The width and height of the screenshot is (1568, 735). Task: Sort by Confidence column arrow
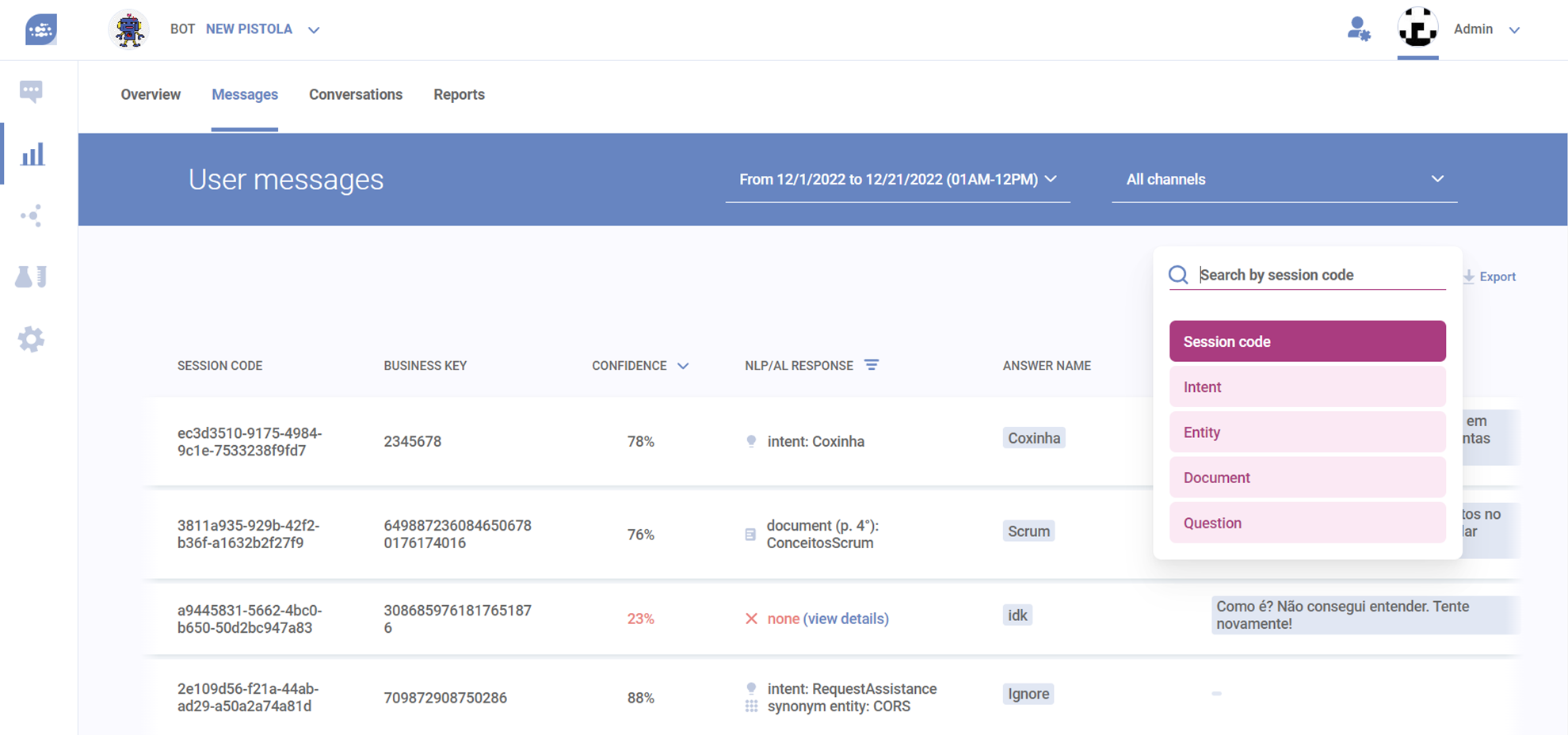click(x=683, y=366)
